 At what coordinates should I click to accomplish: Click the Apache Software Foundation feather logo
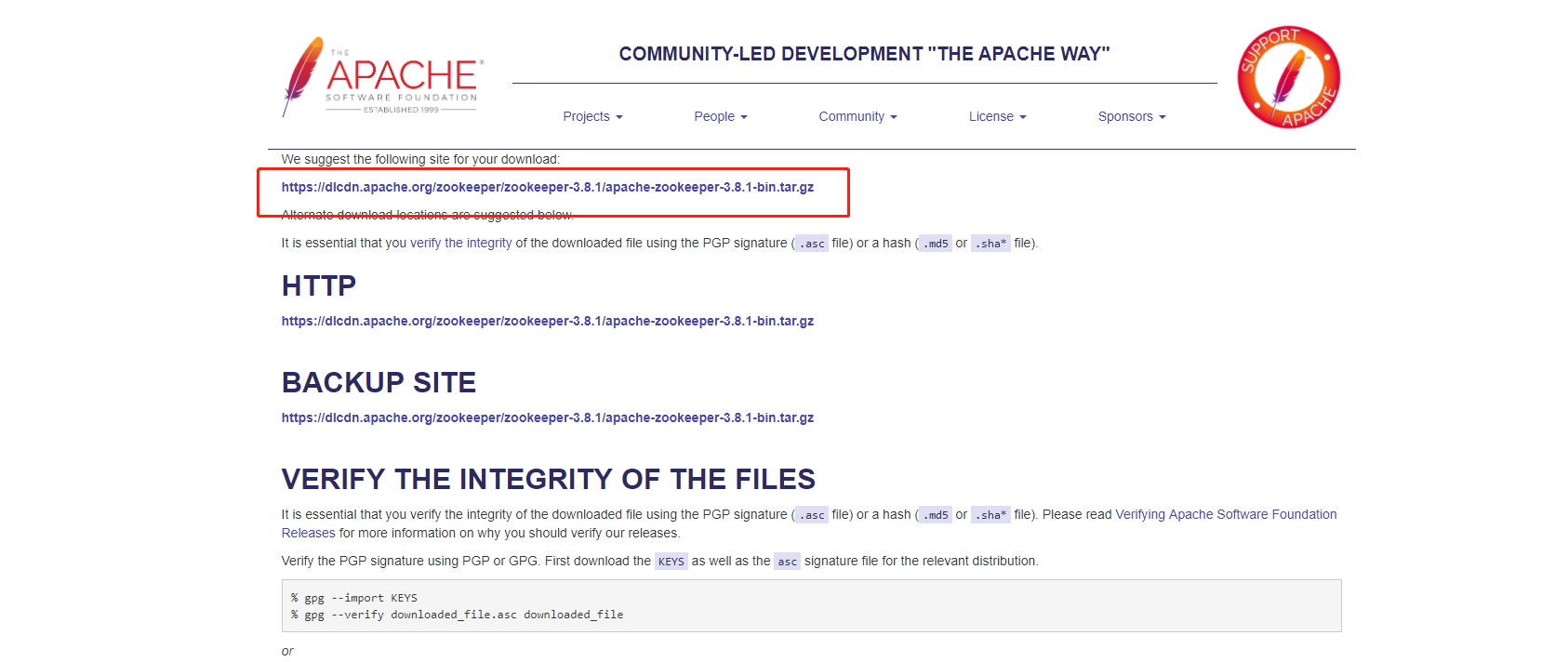pos(382,77)
